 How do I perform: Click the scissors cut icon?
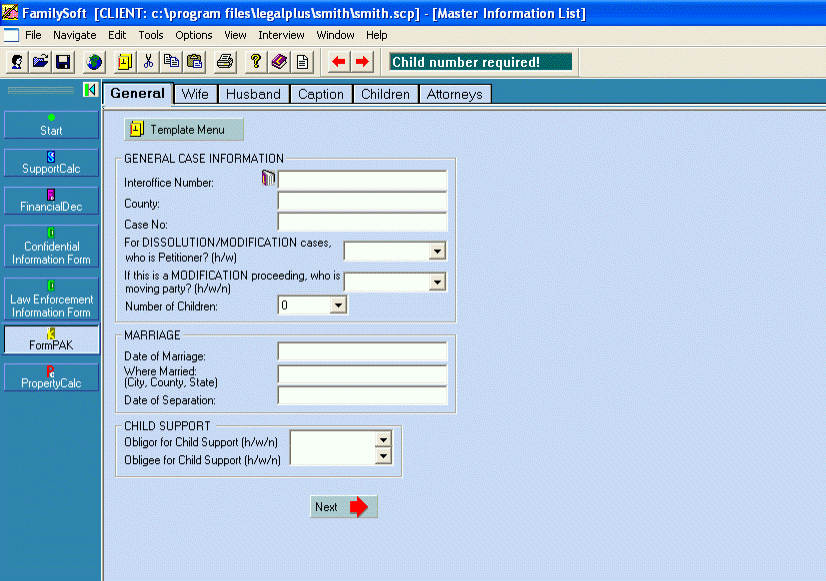[x=148, y=62]
